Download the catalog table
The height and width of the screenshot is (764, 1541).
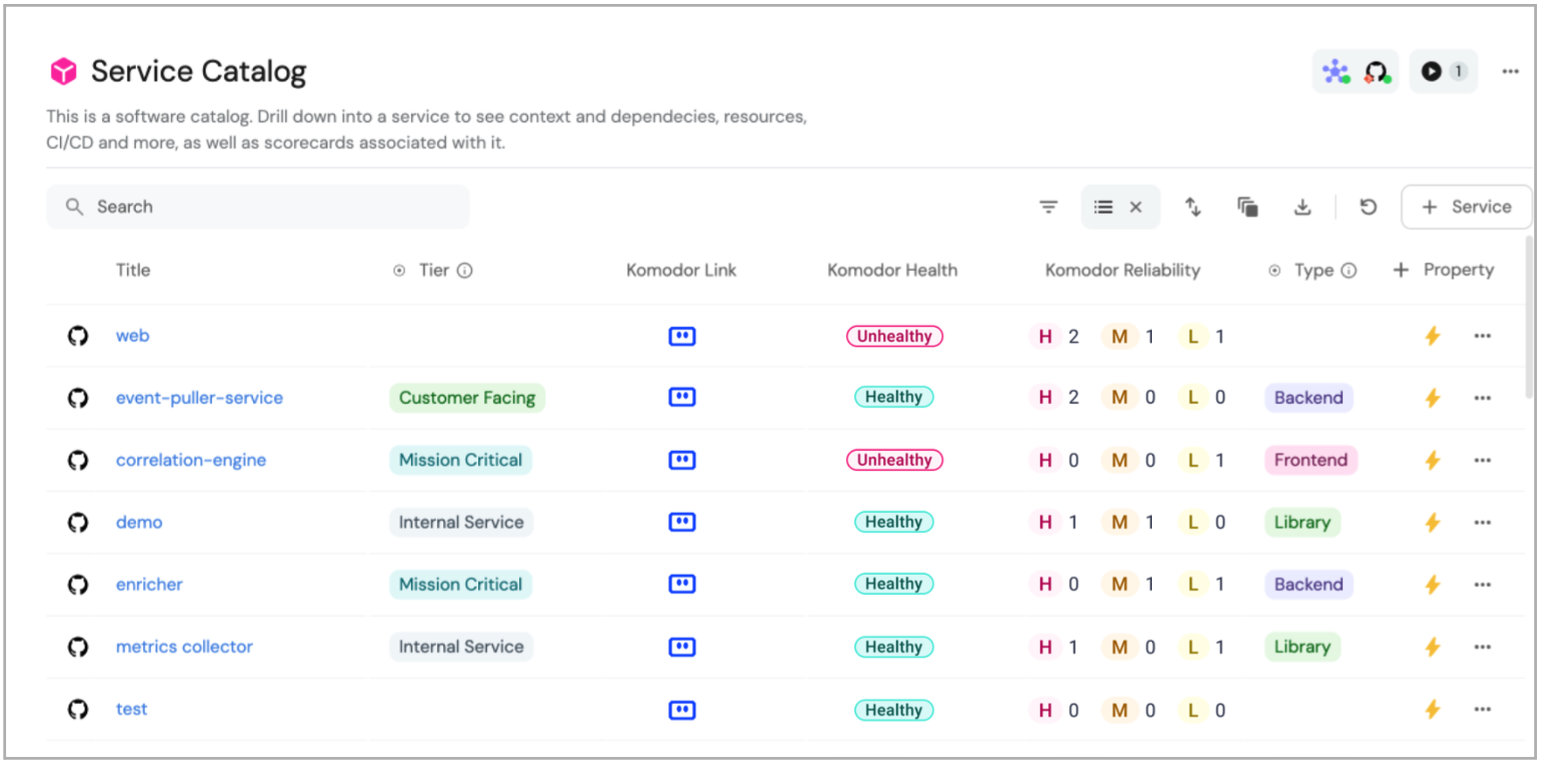click(1302, 207)
